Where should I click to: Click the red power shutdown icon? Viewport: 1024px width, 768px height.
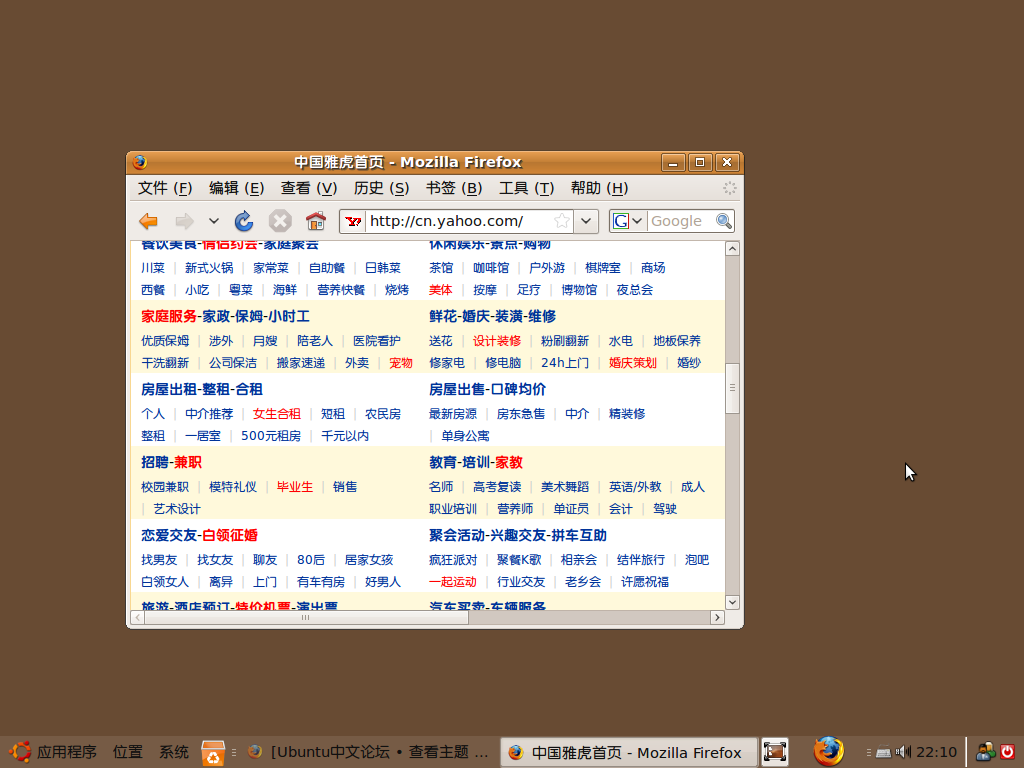[x=1008, y=752]
